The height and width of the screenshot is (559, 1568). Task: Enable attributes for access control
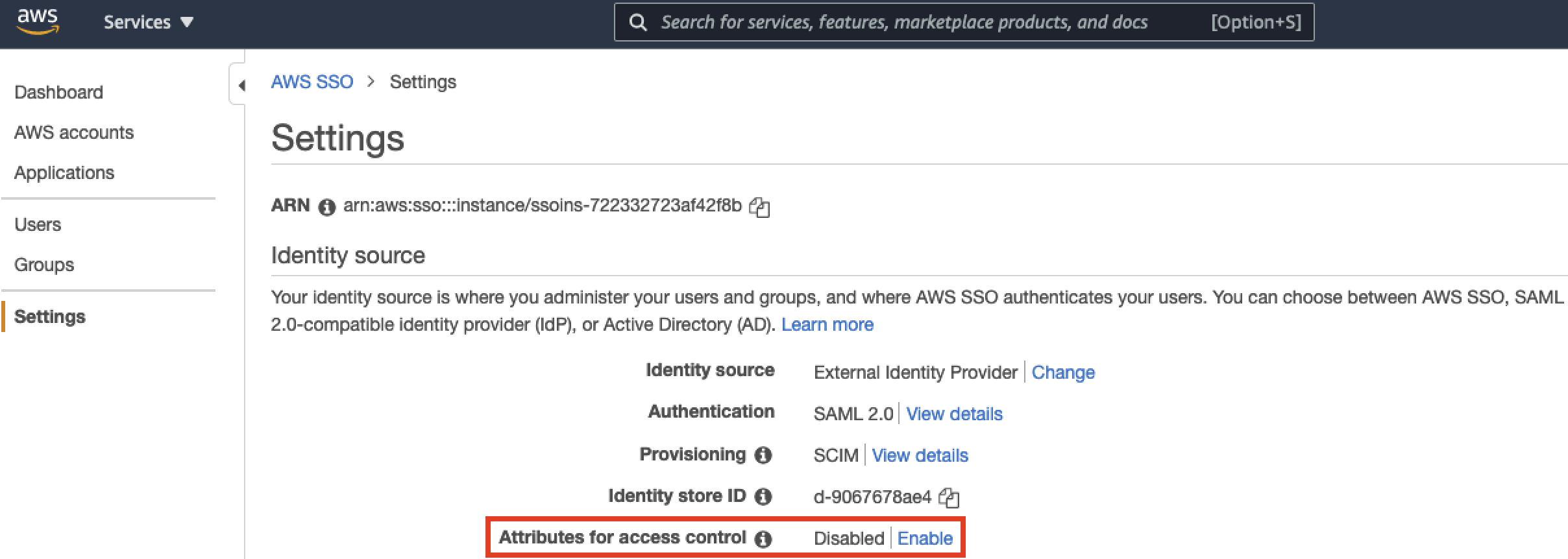(925, 538)
